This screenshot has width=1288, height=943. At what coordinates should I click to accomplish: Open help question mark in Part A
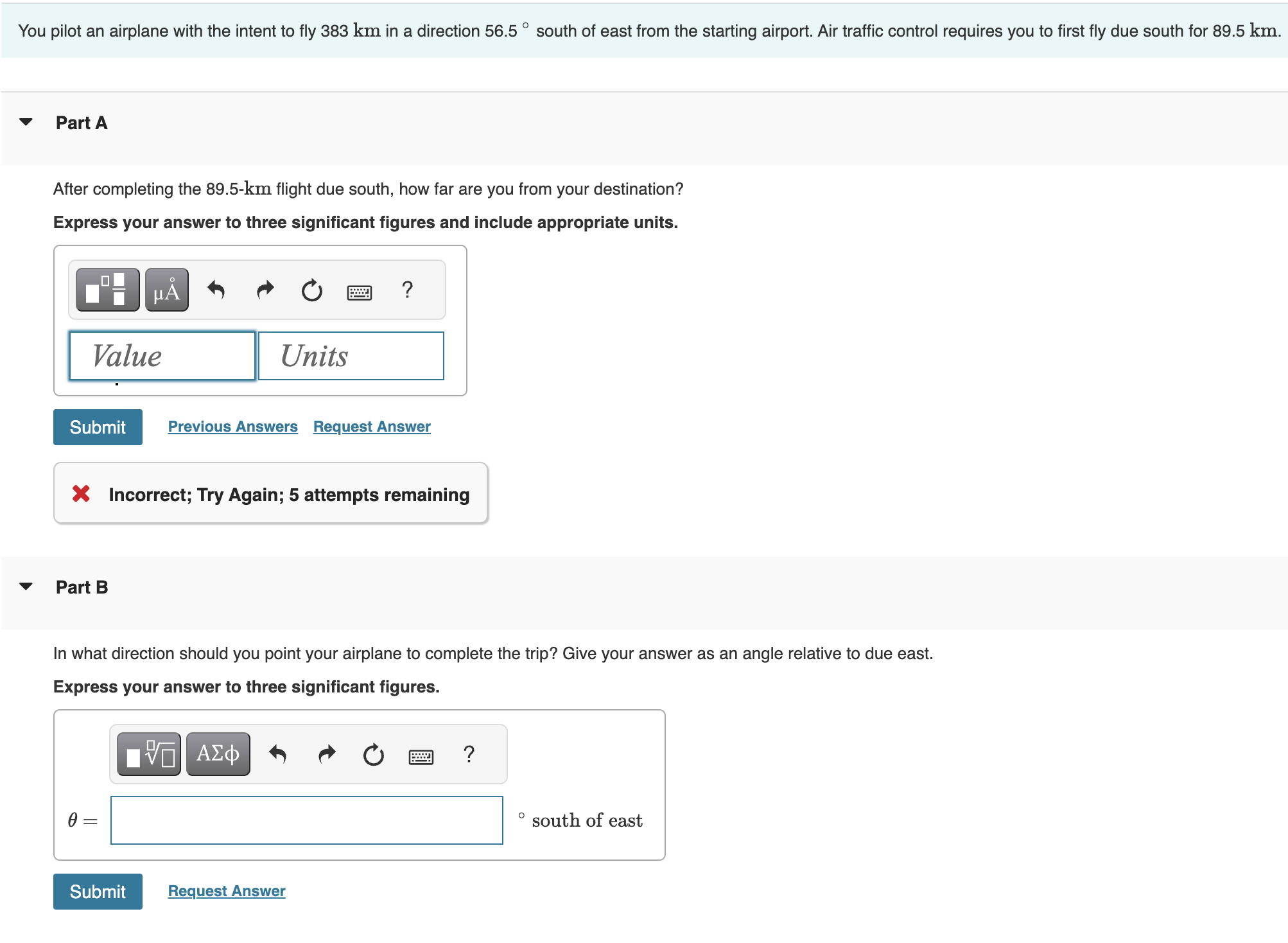(x=407, y=290)
